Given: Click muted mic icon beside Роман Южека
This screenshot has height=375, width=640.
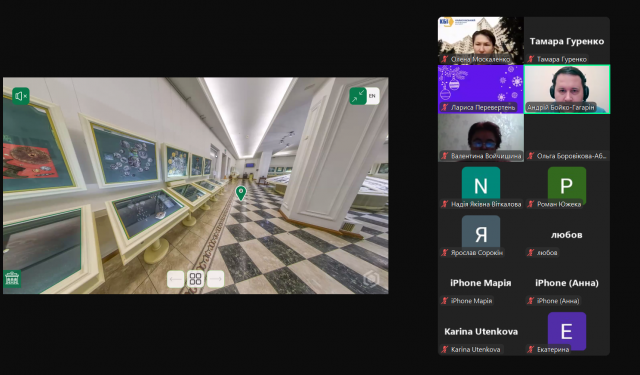Looking at the screenshot, I should point(531,204).
